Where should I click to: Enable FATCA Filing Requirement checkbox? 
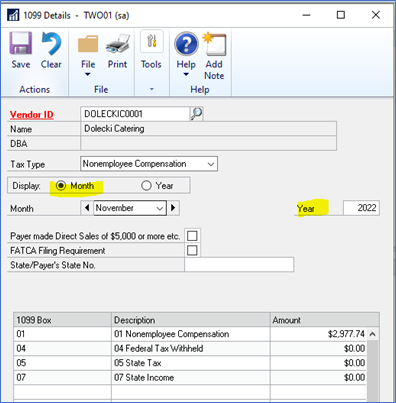pyautogui.click(x=192, y=250)
